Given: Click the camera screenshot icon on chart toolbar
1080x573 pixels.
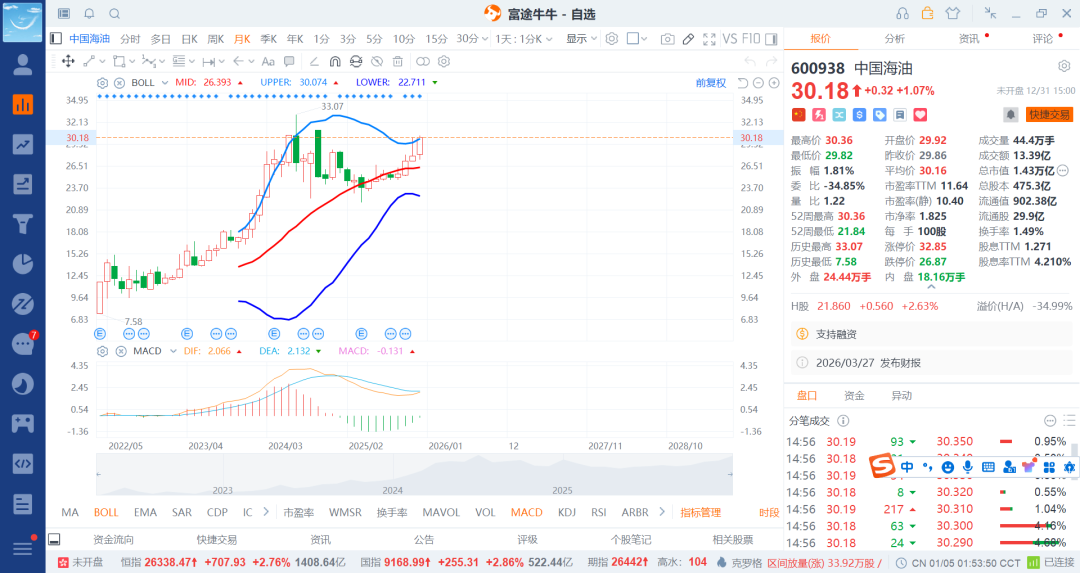Looking at the screenshot, I should pos(667,39).
